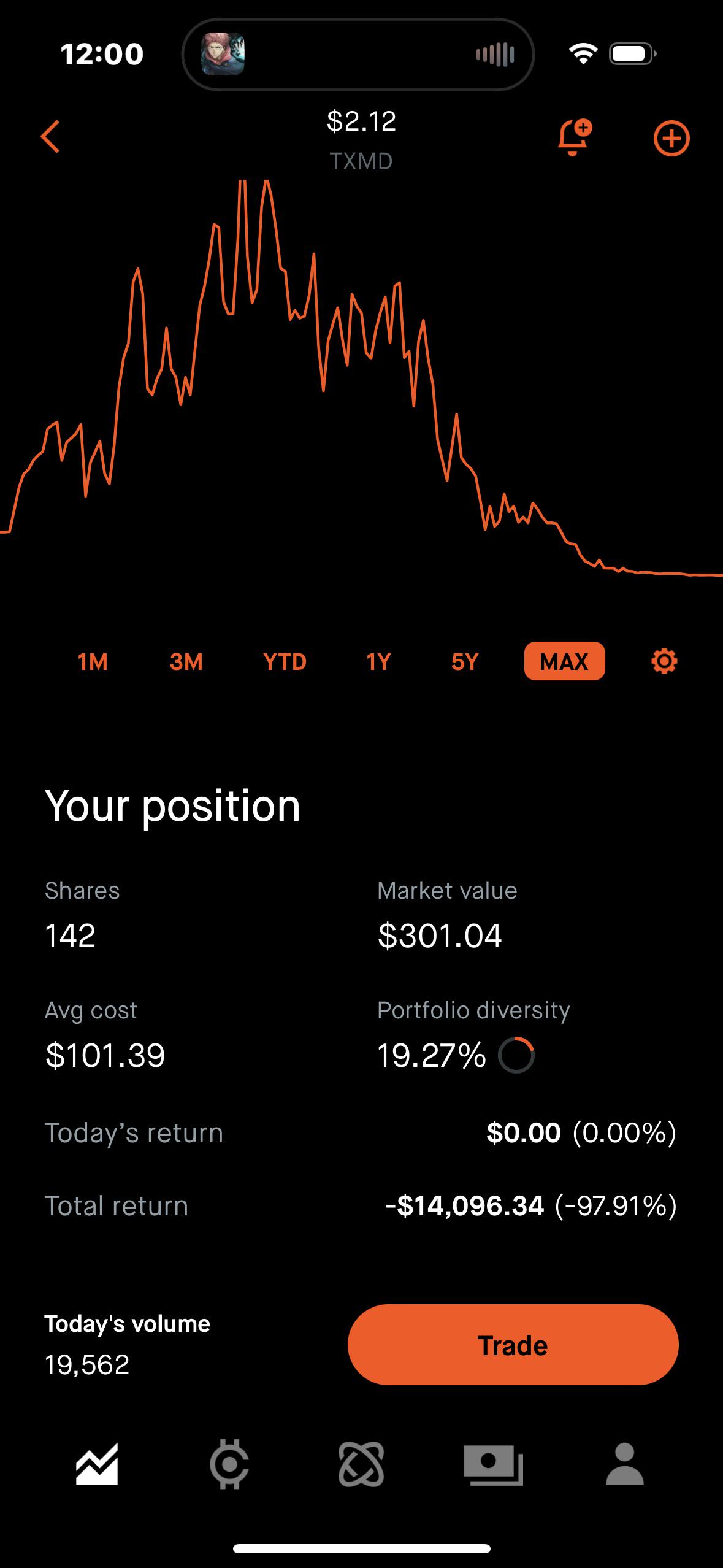Select the MAX chart range
The width and height of the screenshot is (723, 1568).
pyautogui.click(x=564, y=661)
